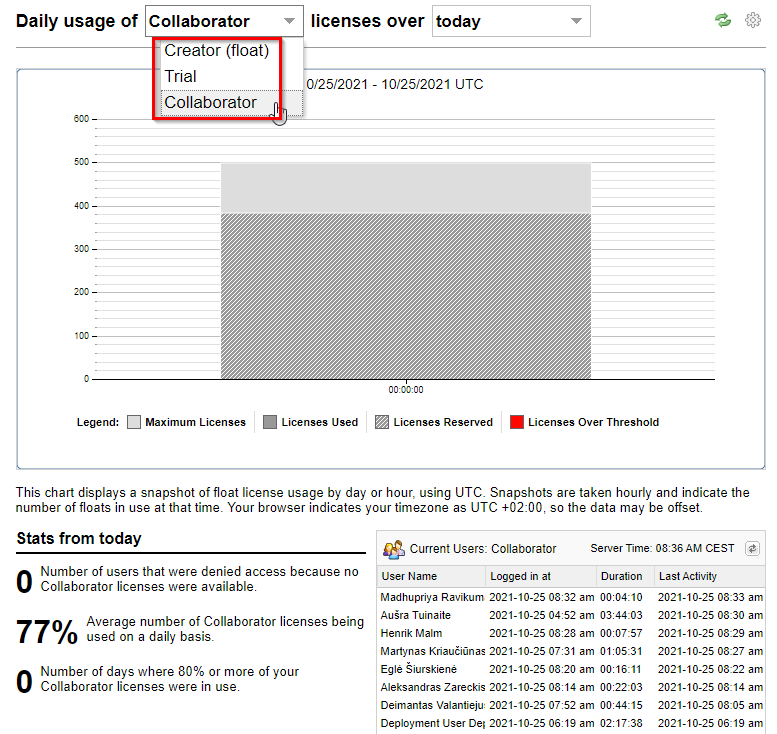Select the Madhupriya Ravikum user row

(x=571, y=597)
